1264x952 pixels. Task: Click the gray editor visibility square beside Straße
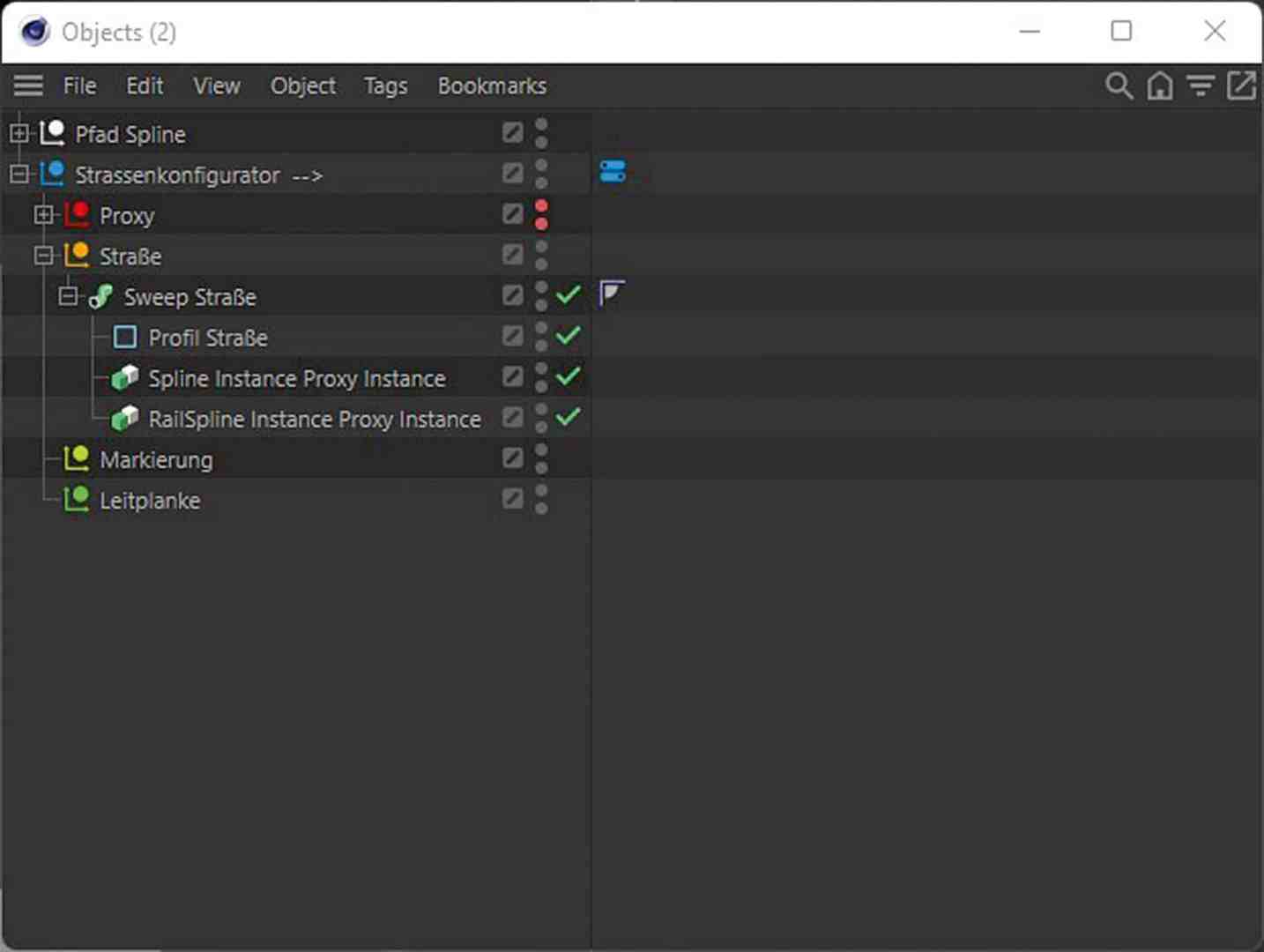click(x=512, y=254)
